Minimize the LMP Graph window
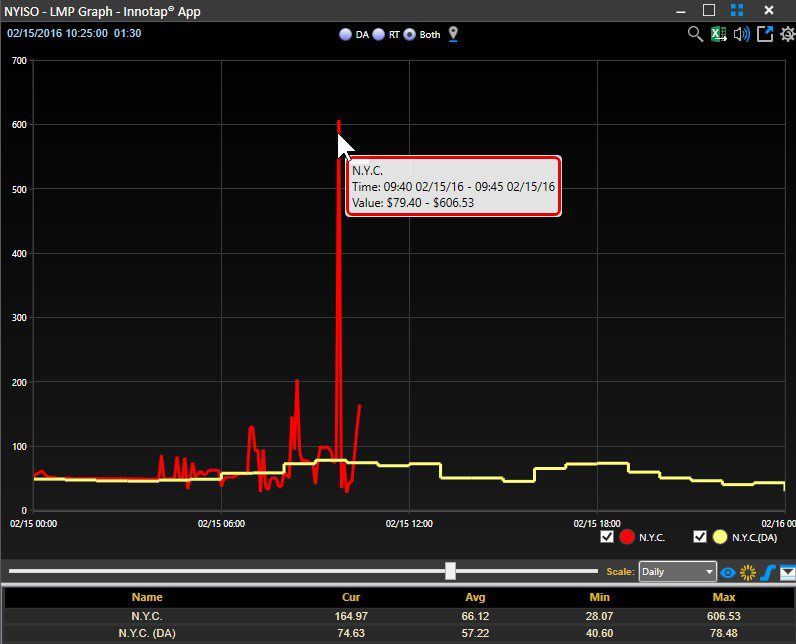This screenshot has height=644, width=796. click(x=681, y=11)
